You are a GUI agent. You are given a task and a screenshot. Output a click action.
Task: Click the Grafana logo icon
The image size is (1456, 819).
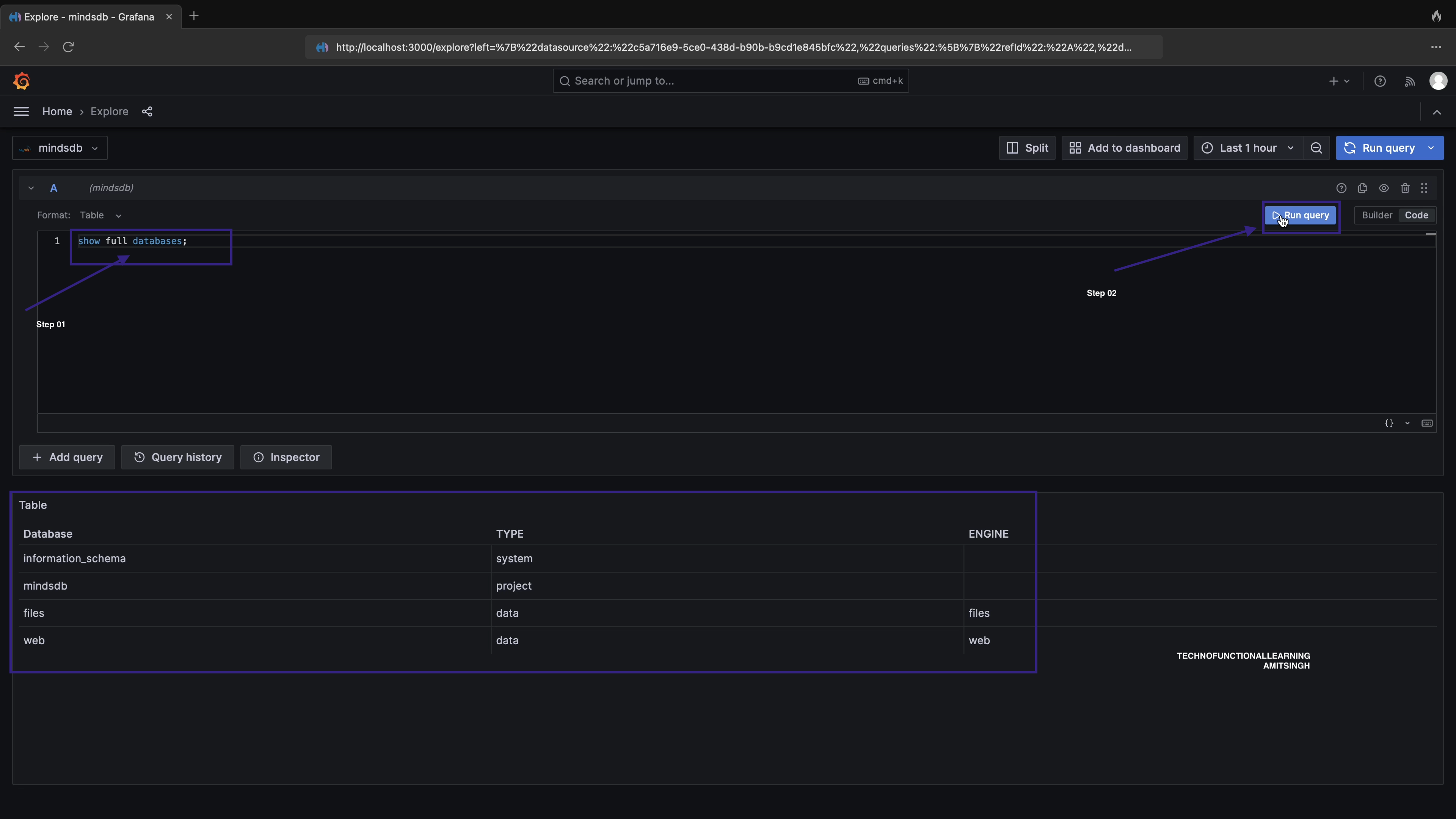point(22,81)
